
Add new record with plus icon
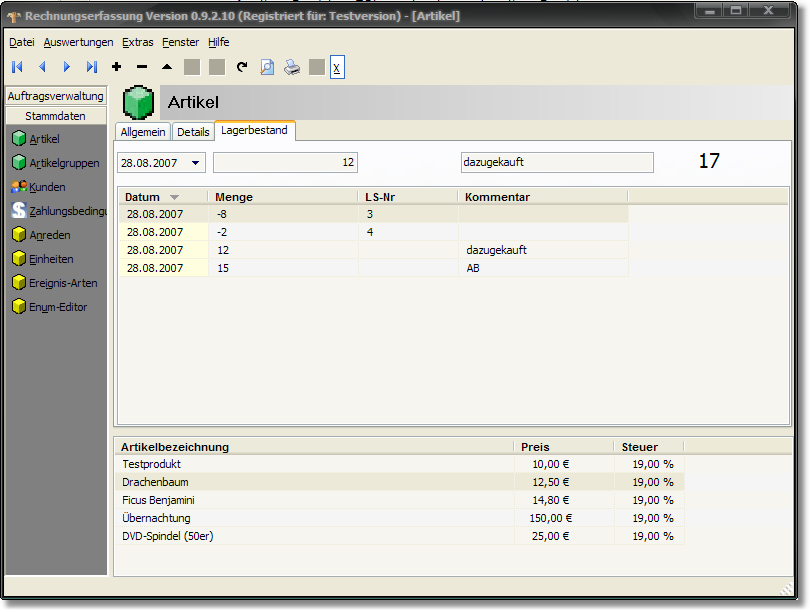[x=117, y=67]
